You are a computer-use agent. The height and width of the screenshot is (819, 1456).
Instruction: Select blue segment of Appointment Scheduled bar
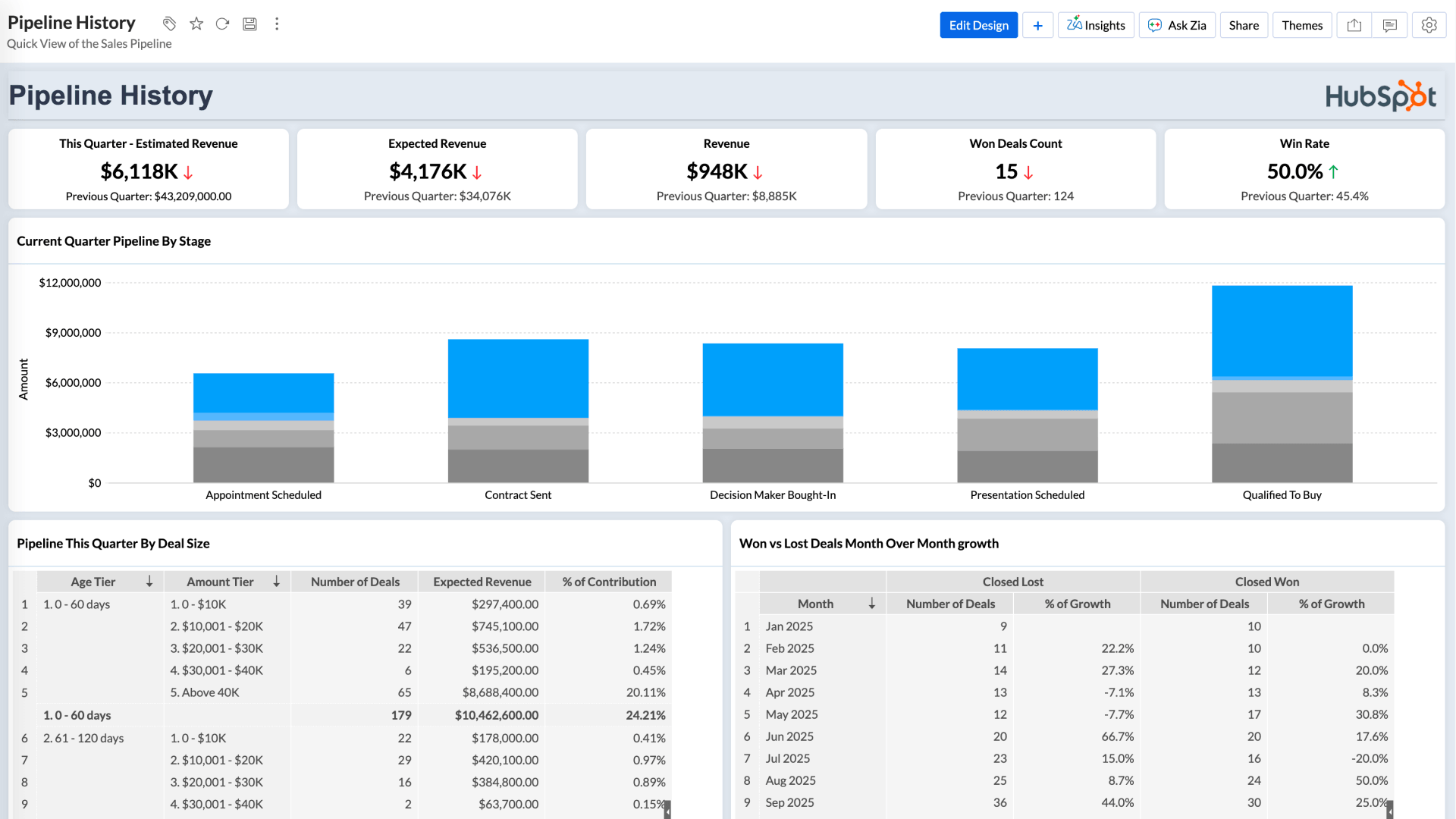pyautogui.click(x=263, y=393)
